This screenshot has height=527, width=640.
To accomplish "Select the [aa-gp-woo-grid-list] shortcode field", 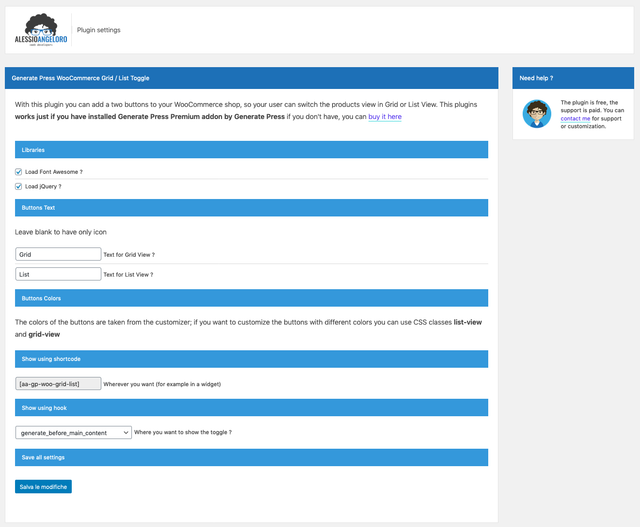I will click(x=58, y=384).
